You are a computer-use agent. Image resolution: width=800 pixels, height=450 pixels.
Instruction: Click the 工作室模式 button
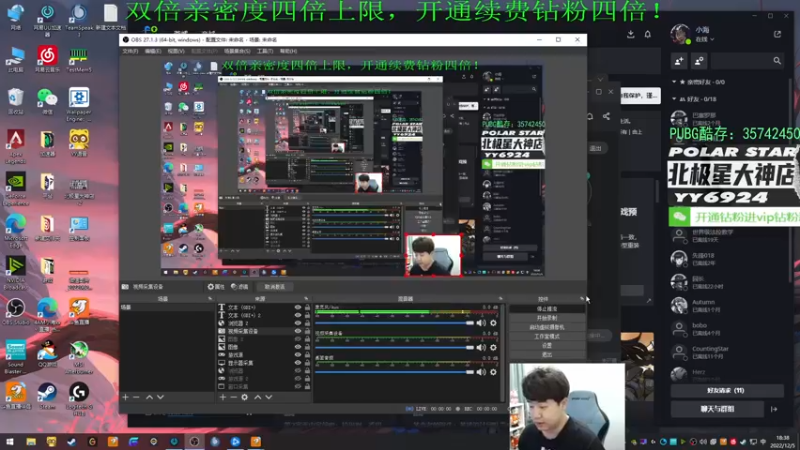click(x=547, y=336)
